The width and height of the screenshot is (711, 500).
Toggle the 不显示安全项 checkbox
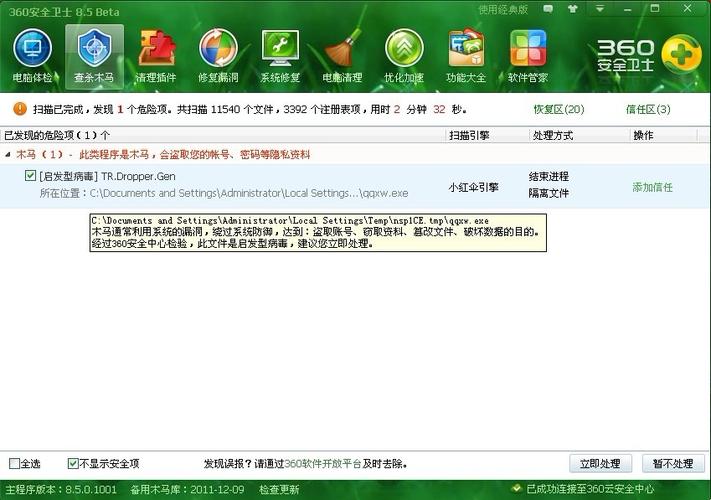tap(73, 464)
